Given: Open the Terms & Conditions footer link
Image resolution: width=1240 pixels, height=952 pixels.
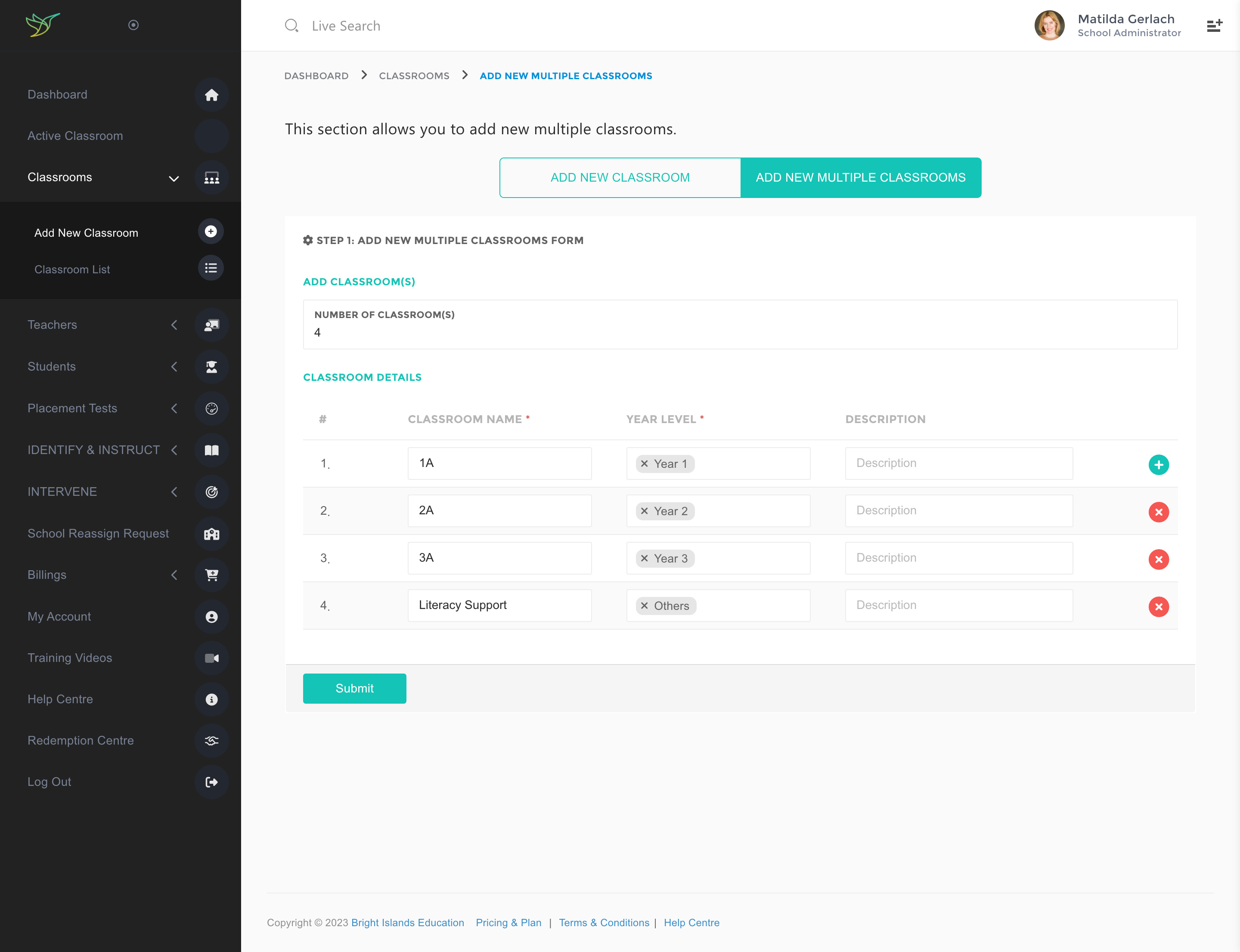Looking at the screenshot, I should [604, 923].
